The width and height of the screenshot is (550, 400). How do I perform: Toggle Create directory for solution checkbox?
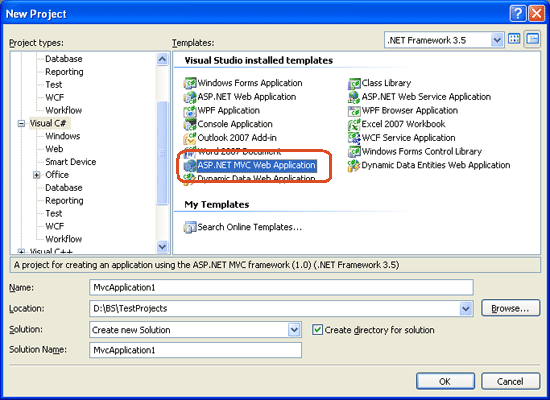pos(317,330)
